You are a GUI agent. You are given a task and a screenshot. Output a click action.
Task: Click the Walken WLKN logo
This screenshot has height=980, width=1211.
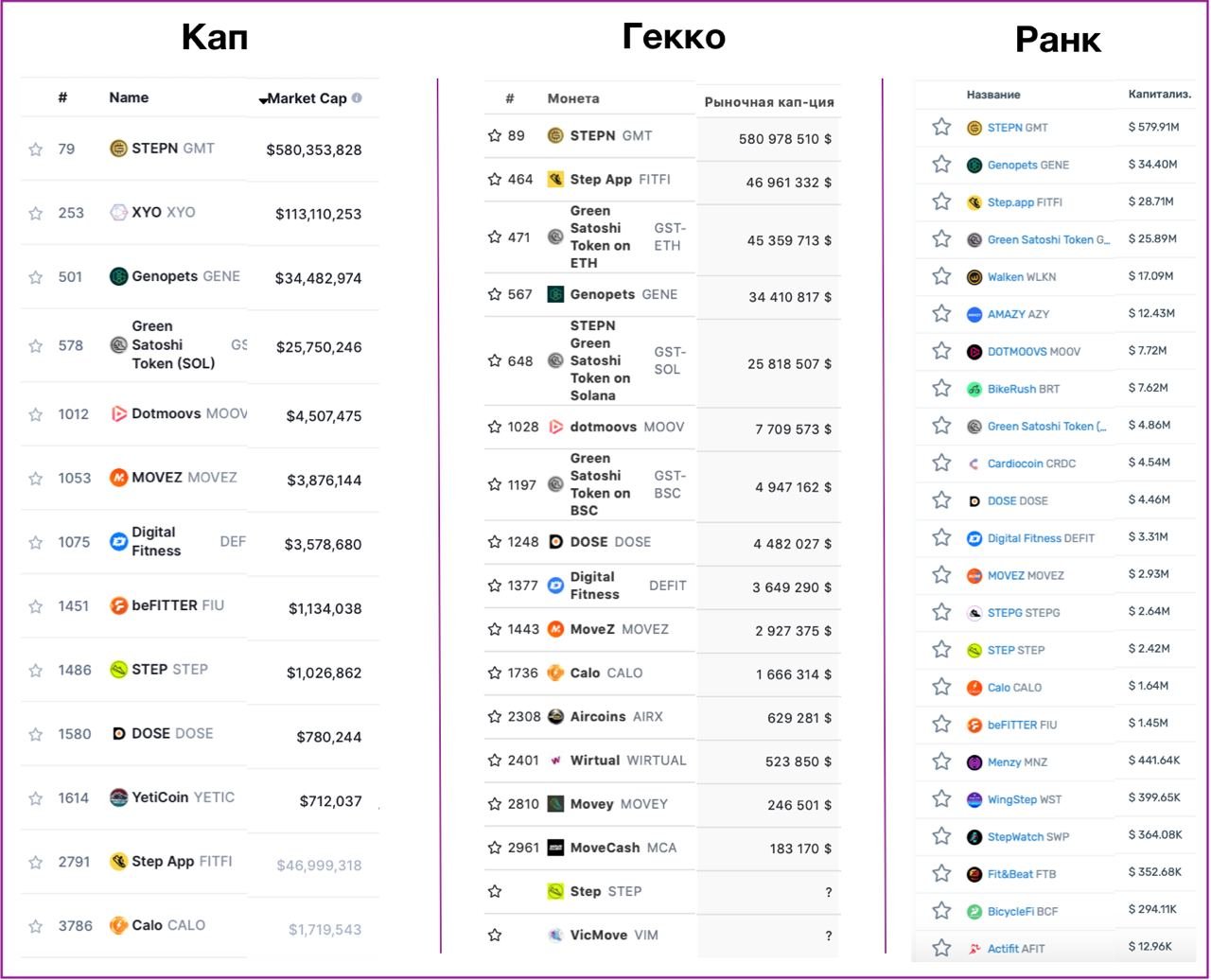point(974,277)
